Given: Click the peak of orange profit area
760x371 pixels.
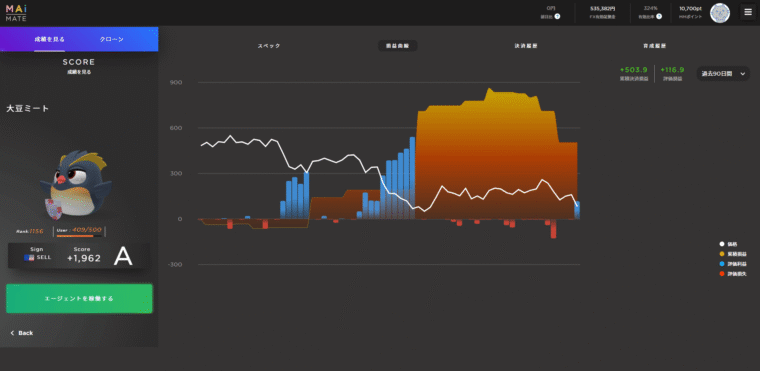Looking at the screenshot, I should (x=490, y=89).
